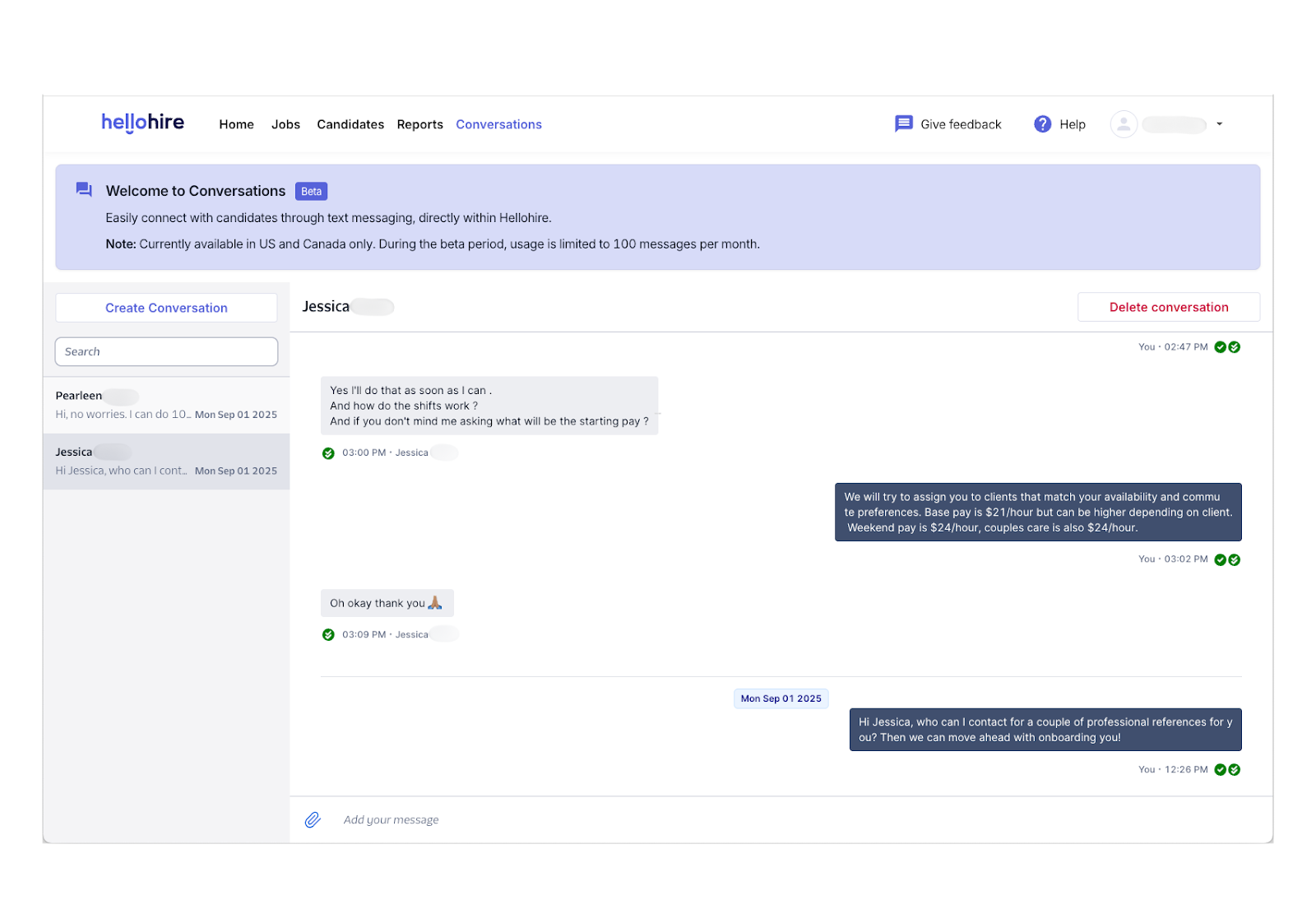Viewport: 1316px width, 900px height.
Task: Click the conversation Search field
Action: click(166, 351)
